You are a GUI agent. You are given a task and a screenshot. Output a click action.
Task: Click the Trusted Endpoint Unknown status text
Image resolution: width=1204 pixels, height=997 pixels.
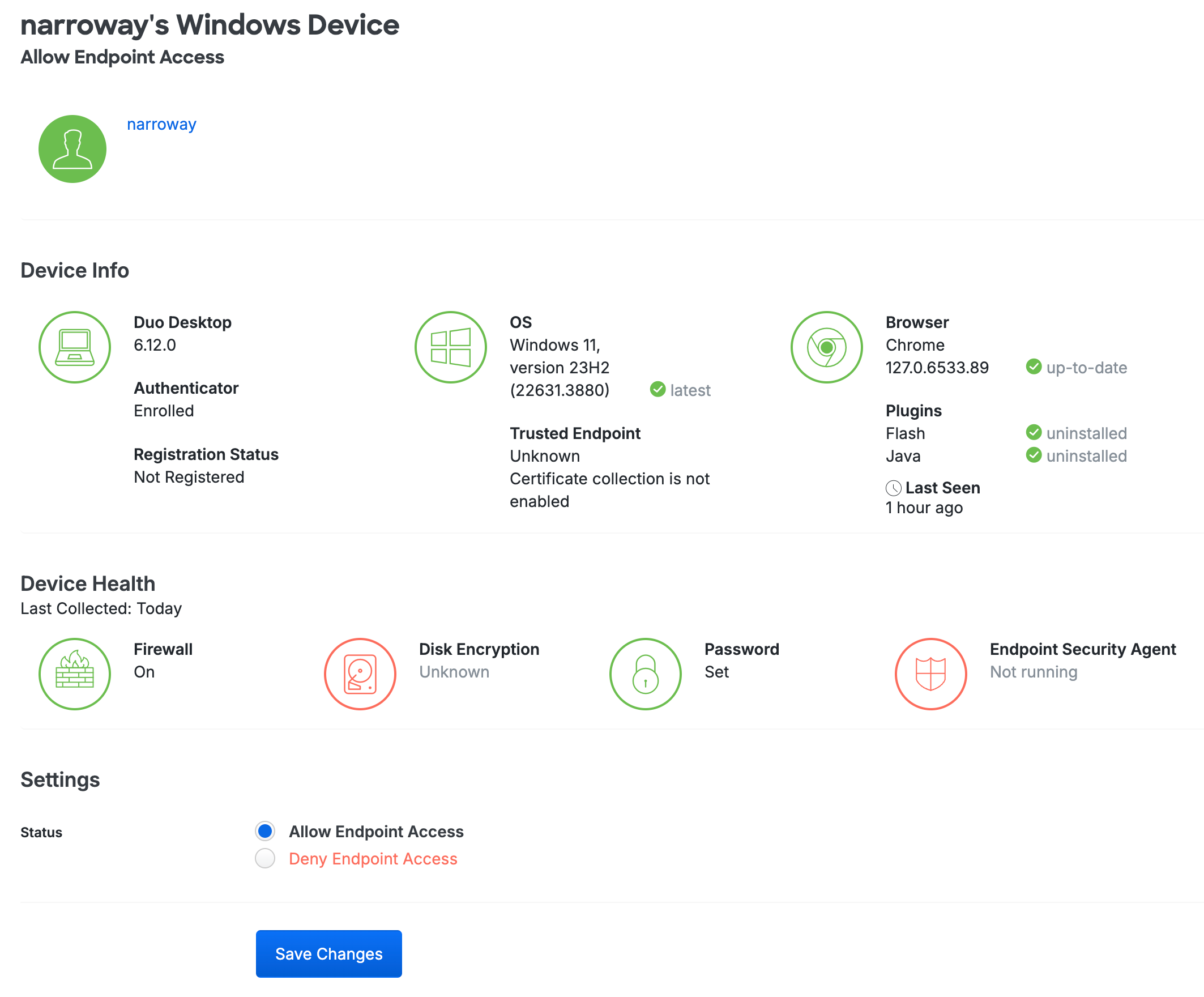click(545, 456)
